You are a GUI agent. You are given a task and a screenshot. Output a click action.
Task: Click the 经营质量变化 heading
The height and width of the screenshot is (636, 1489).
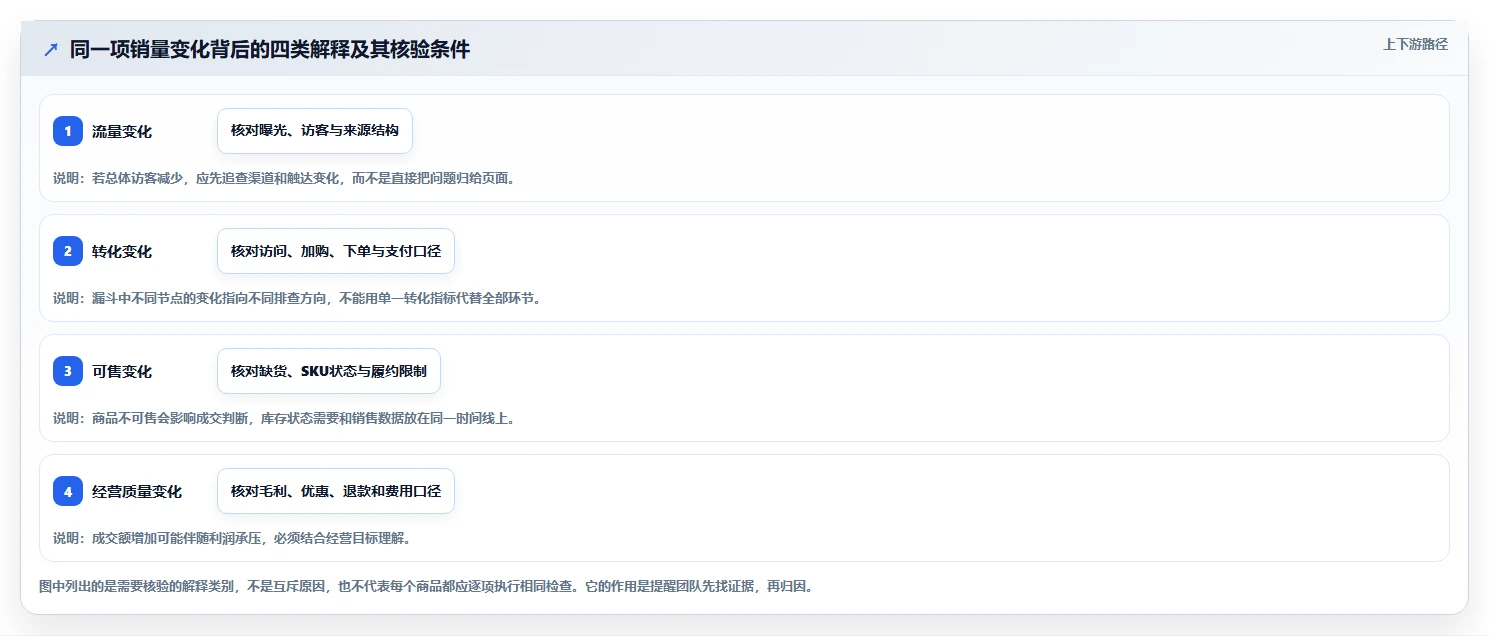tap(137, 491)
